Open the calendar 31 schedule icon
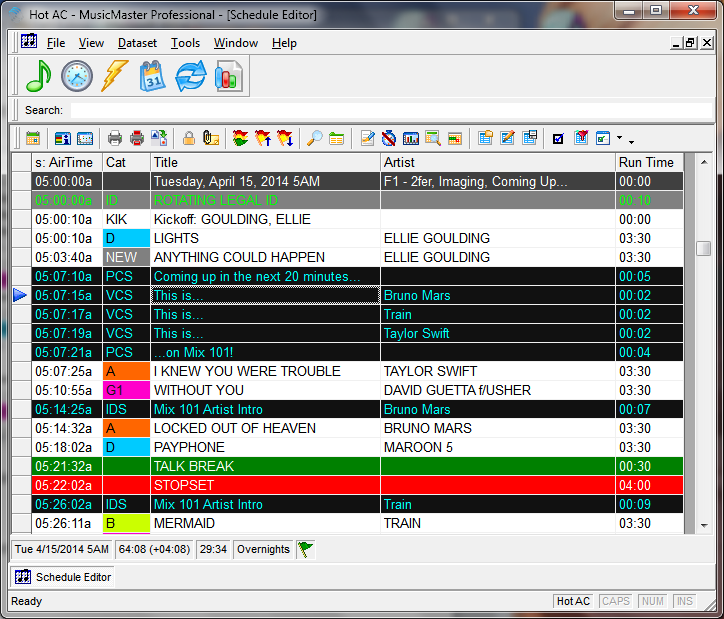The height and width of the screenshot is (619, 724). 152,76
